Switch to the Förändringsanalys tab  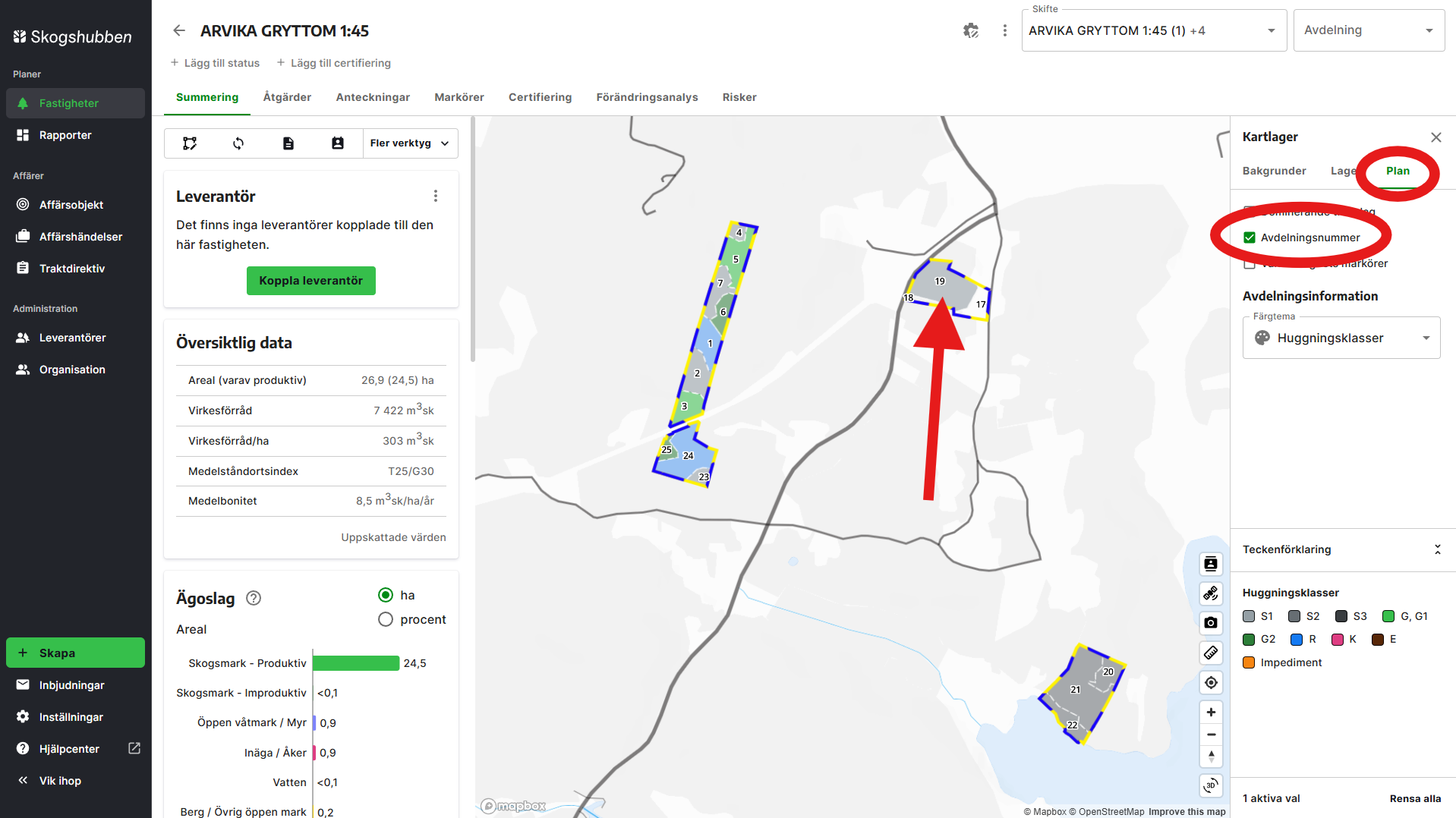647,97
